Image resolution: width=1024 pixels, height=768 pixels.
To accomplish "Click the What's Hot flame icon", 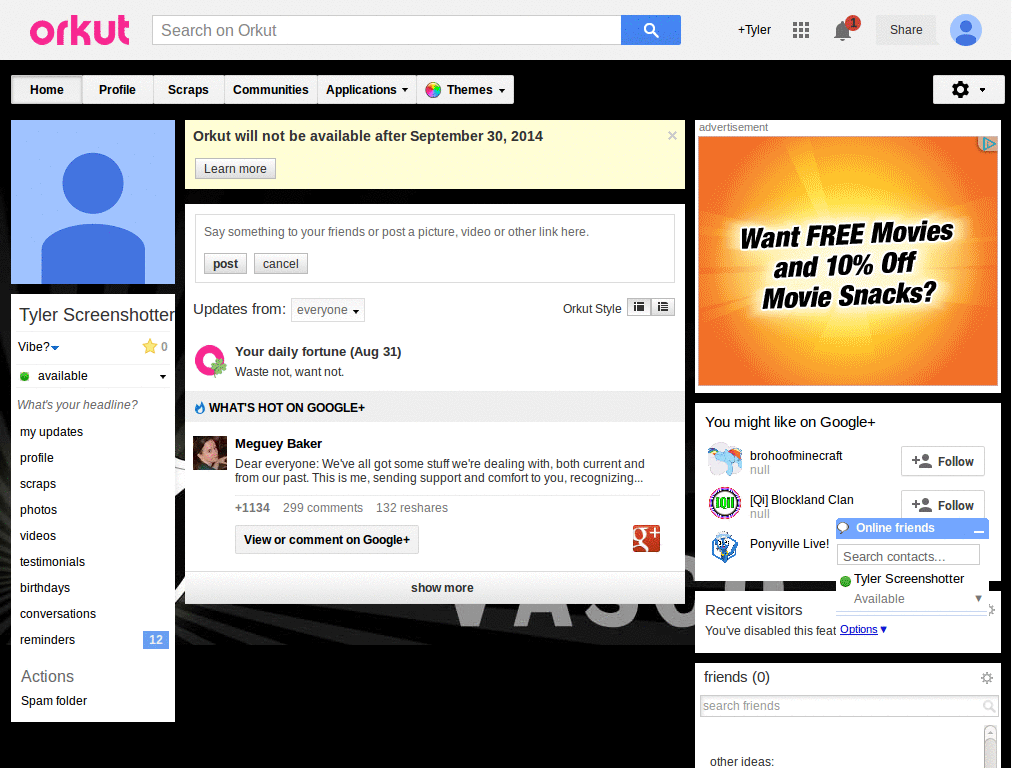I will click(200, 408).
